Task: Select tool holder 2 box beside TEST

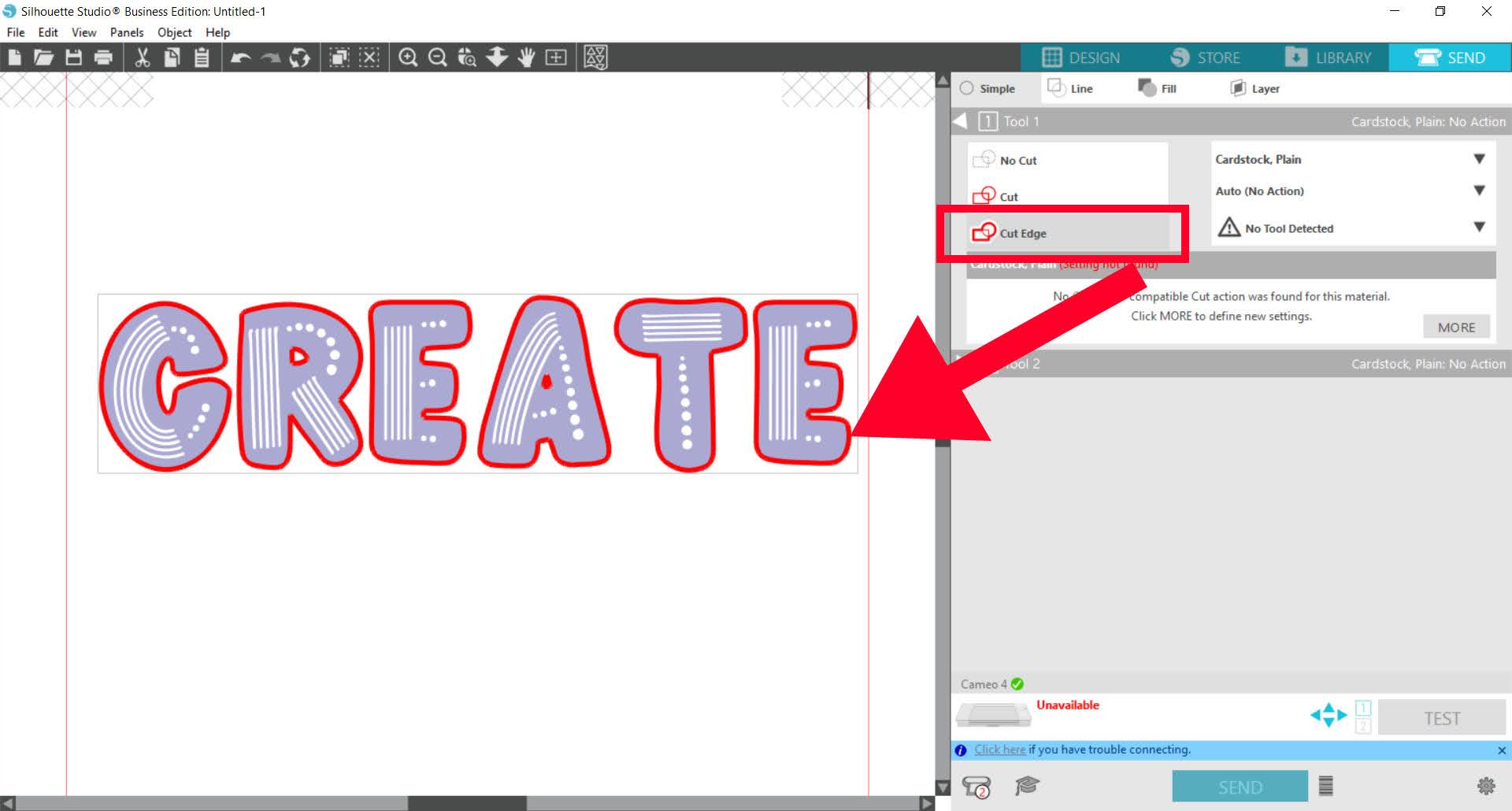Action: click(x=1363, y=726)
